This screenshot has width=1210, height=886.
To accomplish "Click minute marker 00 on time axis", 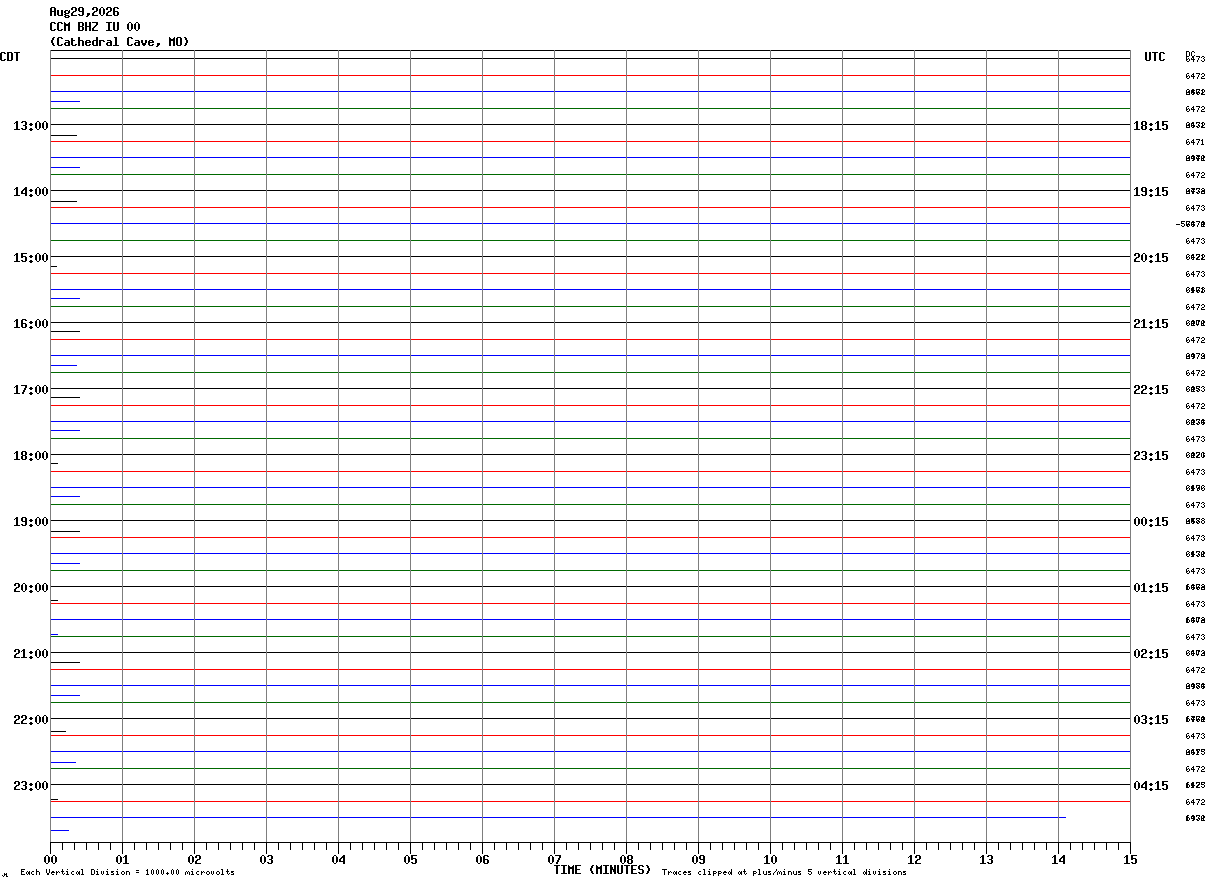I will click(51, 859).
